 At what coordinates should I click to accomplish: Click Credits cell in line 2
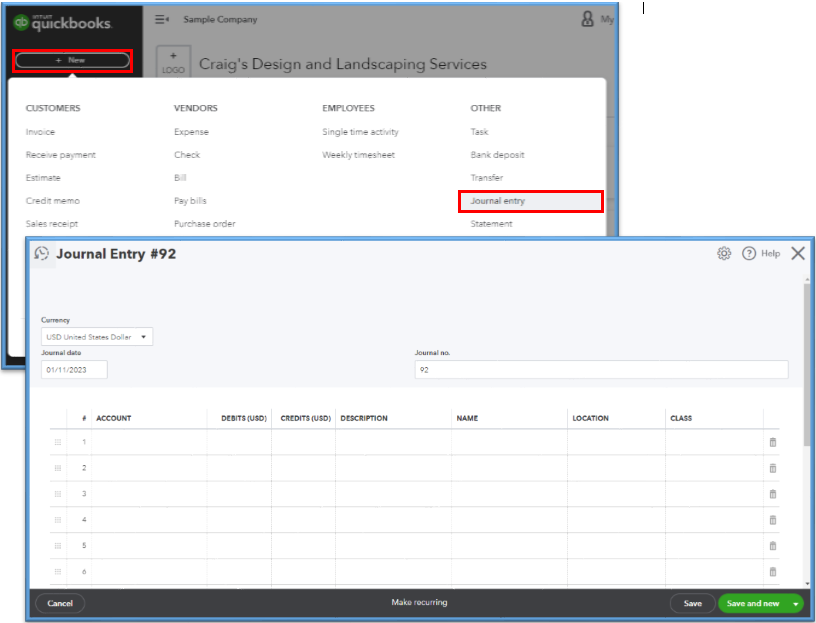pyautogui.click(x=303, y=468)
